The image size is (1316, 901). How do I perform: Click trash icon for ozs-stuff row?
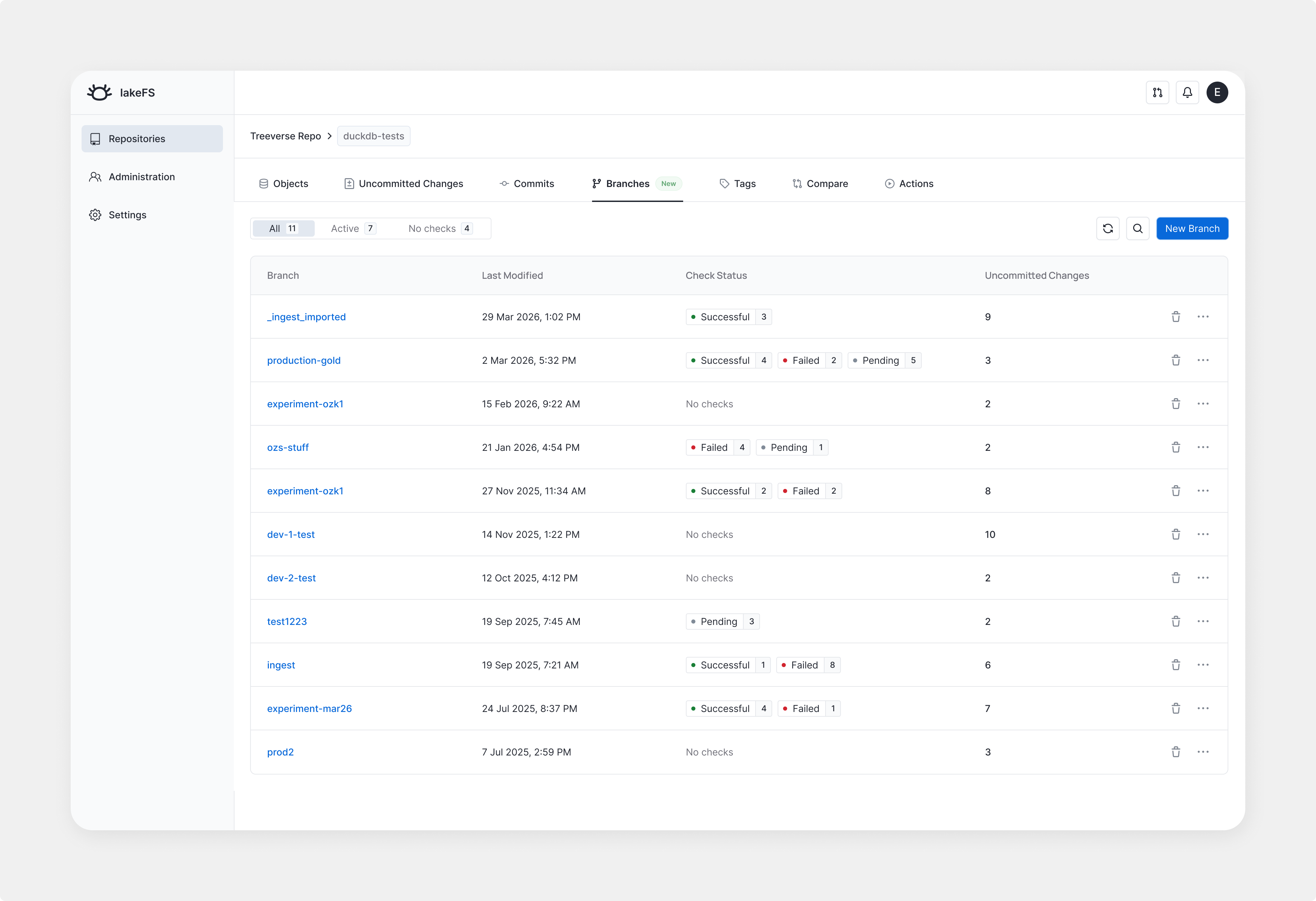[1176, 447]
